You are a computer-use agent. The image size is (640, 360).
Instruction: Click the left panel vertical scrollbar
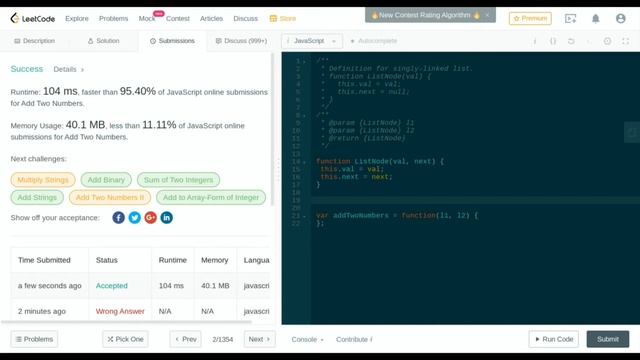pos(272,129)
